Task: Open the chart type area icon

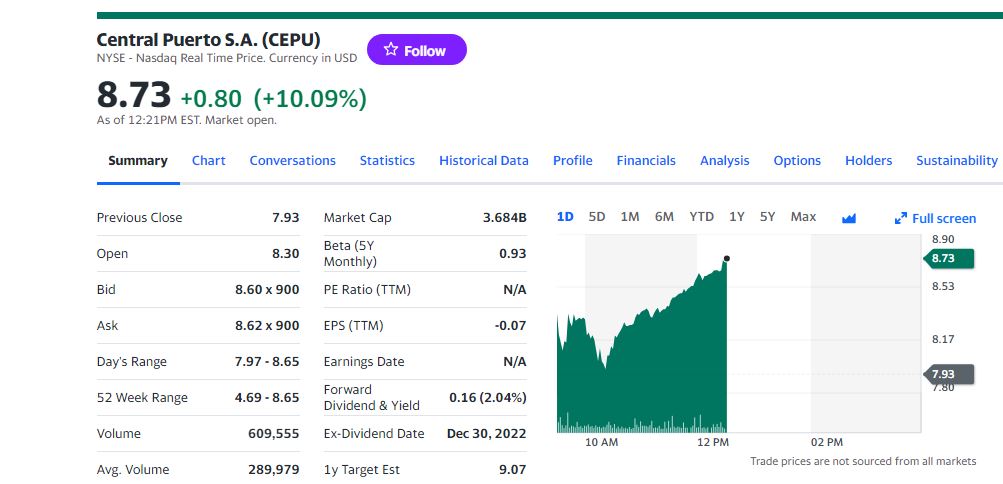Action: click(849, 219)
